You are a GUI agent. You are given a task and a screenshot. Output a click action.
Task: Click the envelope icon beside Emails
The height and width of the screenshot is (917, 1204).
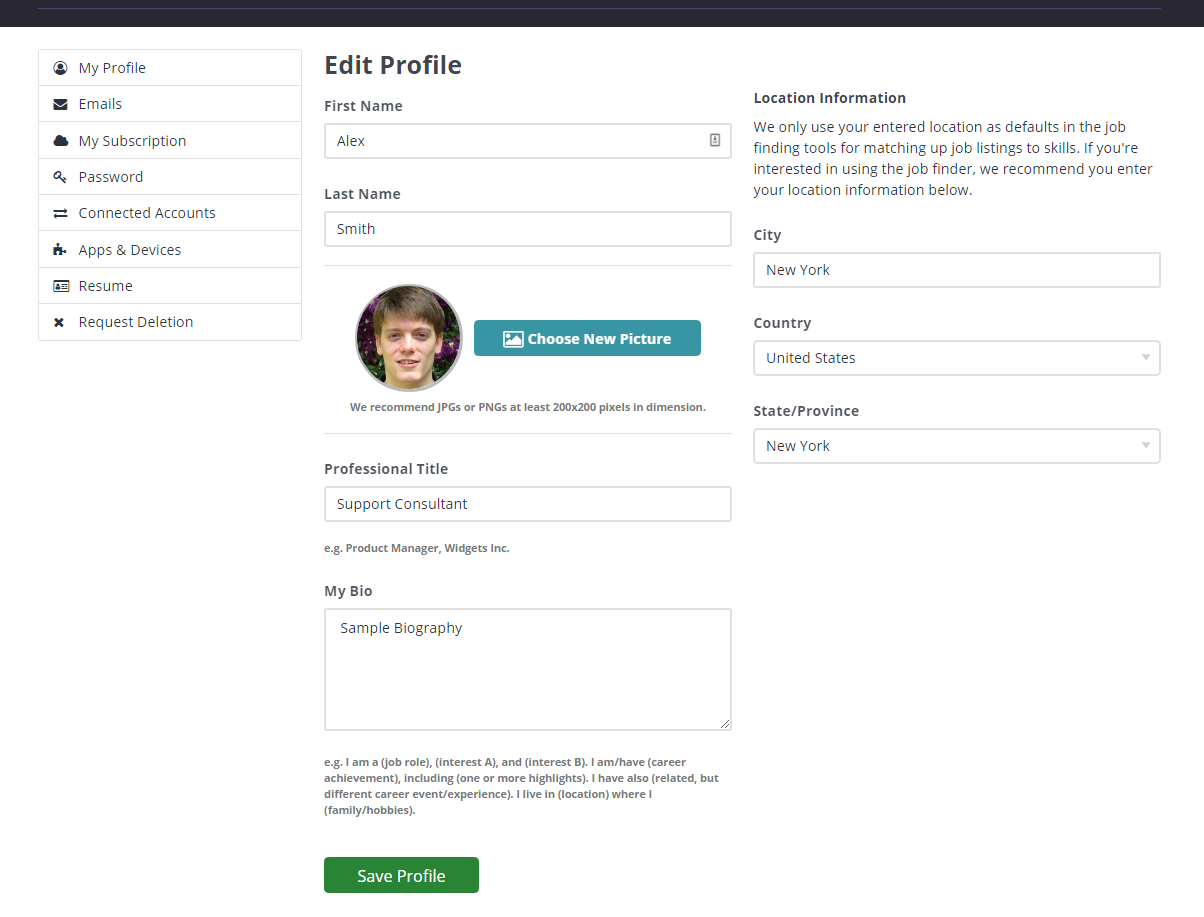(x=60, y=104)
